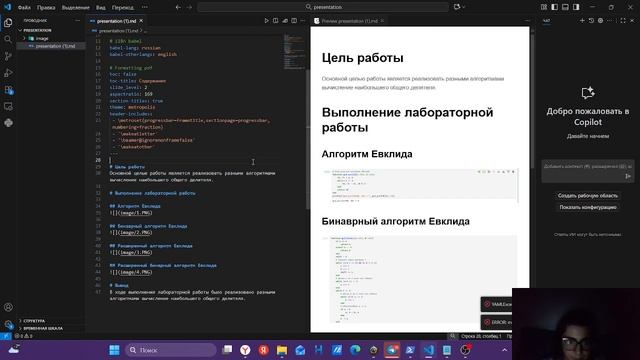Open the Файл menu
The width and height of the screenshot is (640, 360).
pos(24,7)
